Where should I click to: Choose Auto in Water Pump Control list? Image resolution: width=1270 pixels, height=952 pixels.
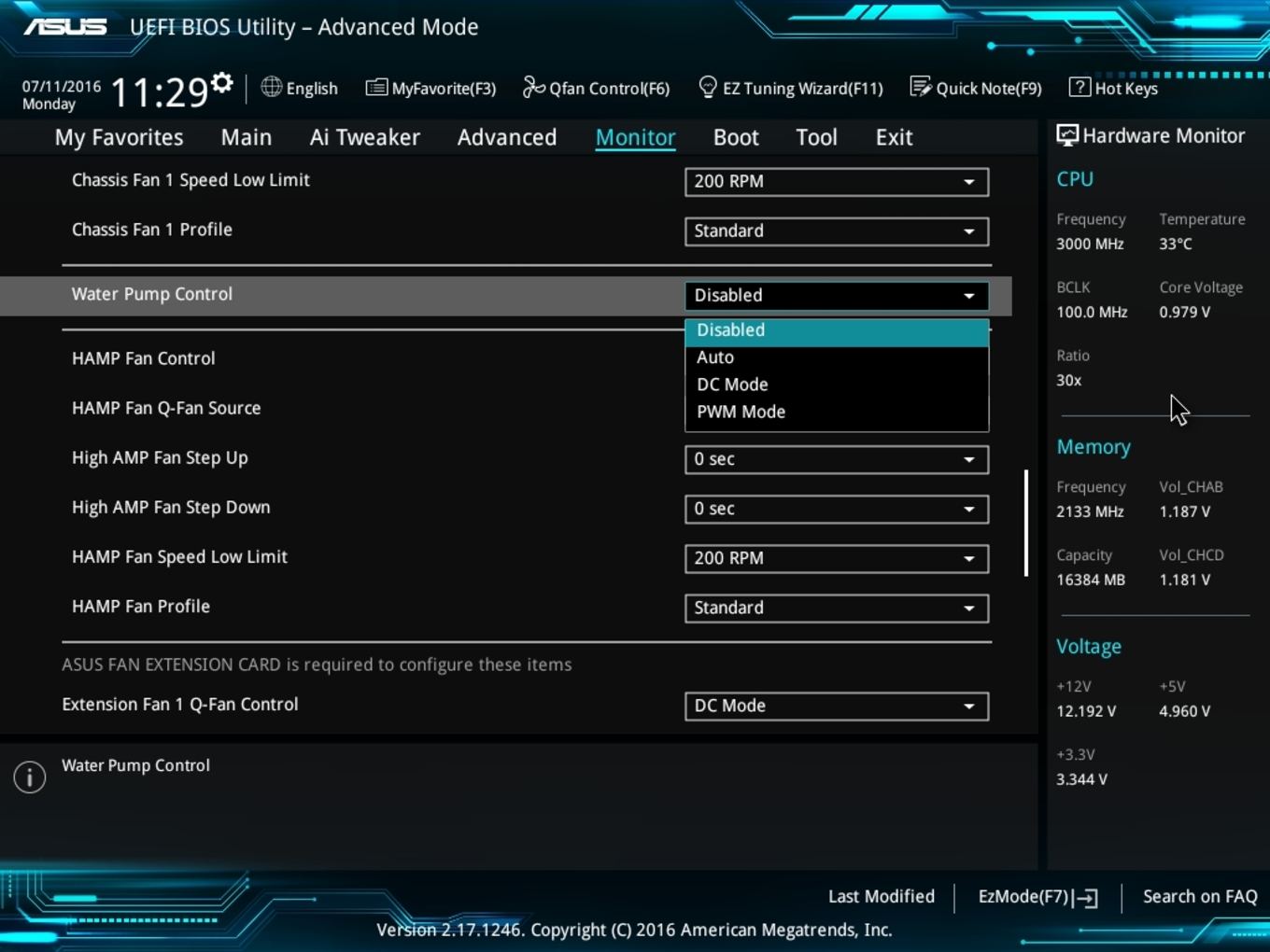(x=837, y=357)
